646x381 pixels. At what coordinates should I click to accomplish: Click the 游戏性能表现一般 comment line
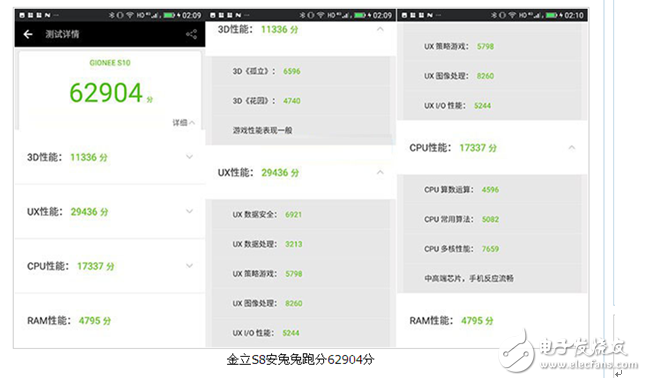coord(262,131)
